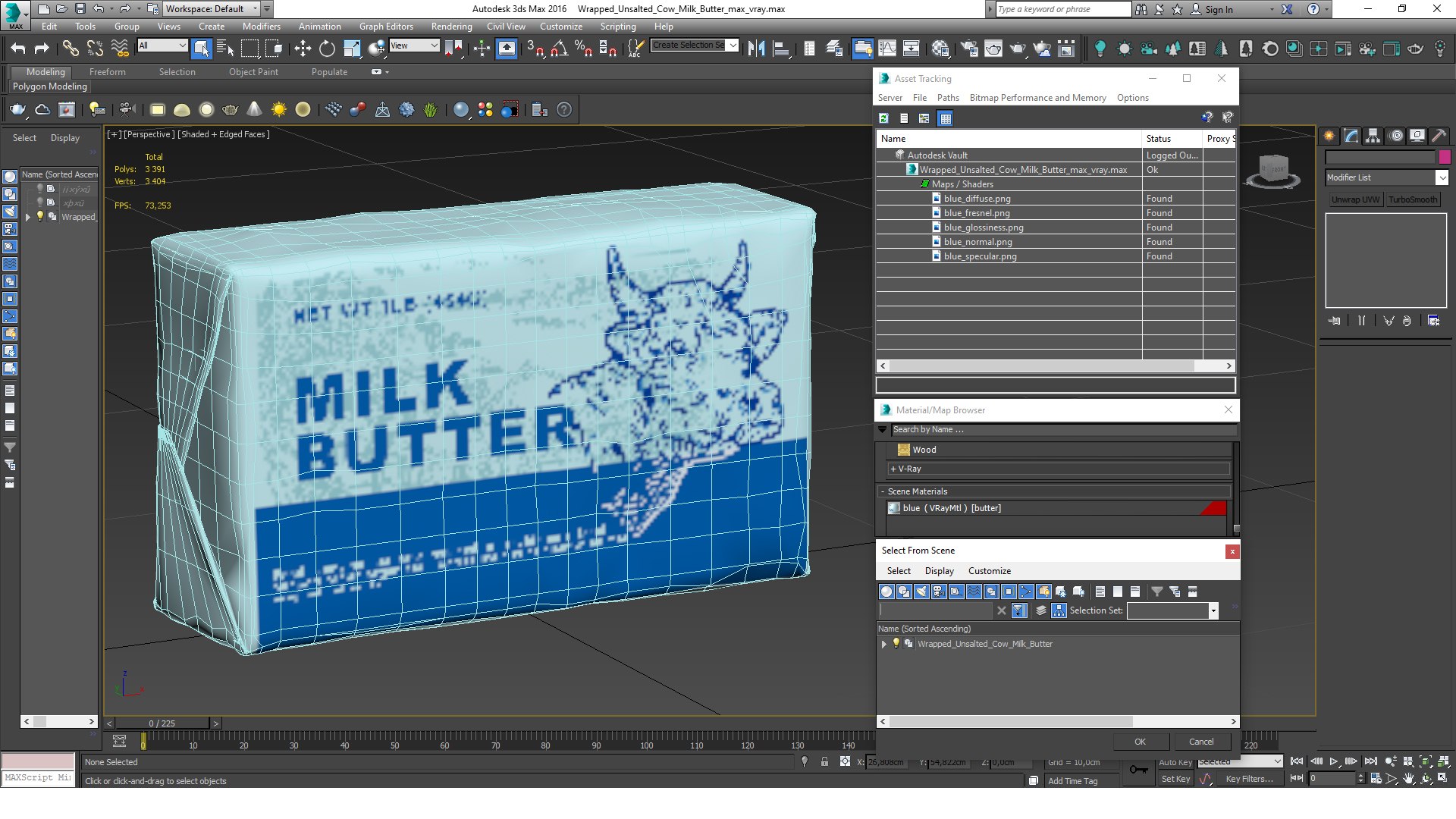Open the Selected key mode dropdown
The height and width of the screenshot is (819, 1456).
pyautogui.click(x=1240, y=761)
